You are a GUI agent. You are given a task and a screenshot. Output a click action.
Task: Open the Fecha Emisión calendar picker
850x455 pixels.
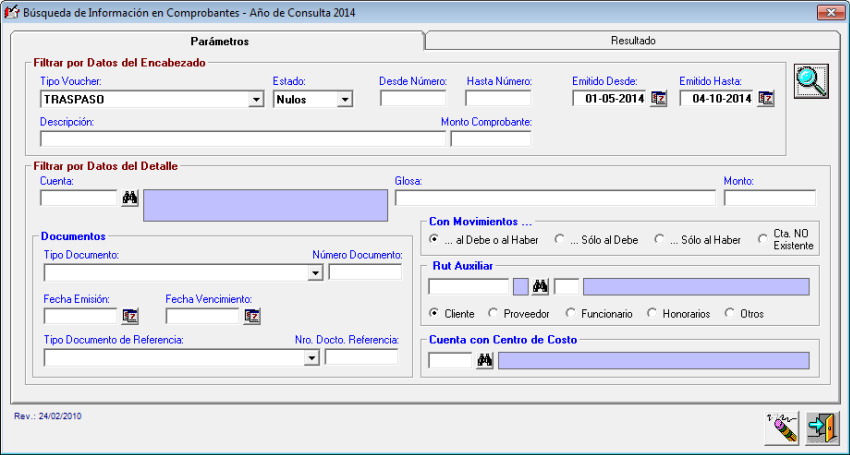click(130, 316)
